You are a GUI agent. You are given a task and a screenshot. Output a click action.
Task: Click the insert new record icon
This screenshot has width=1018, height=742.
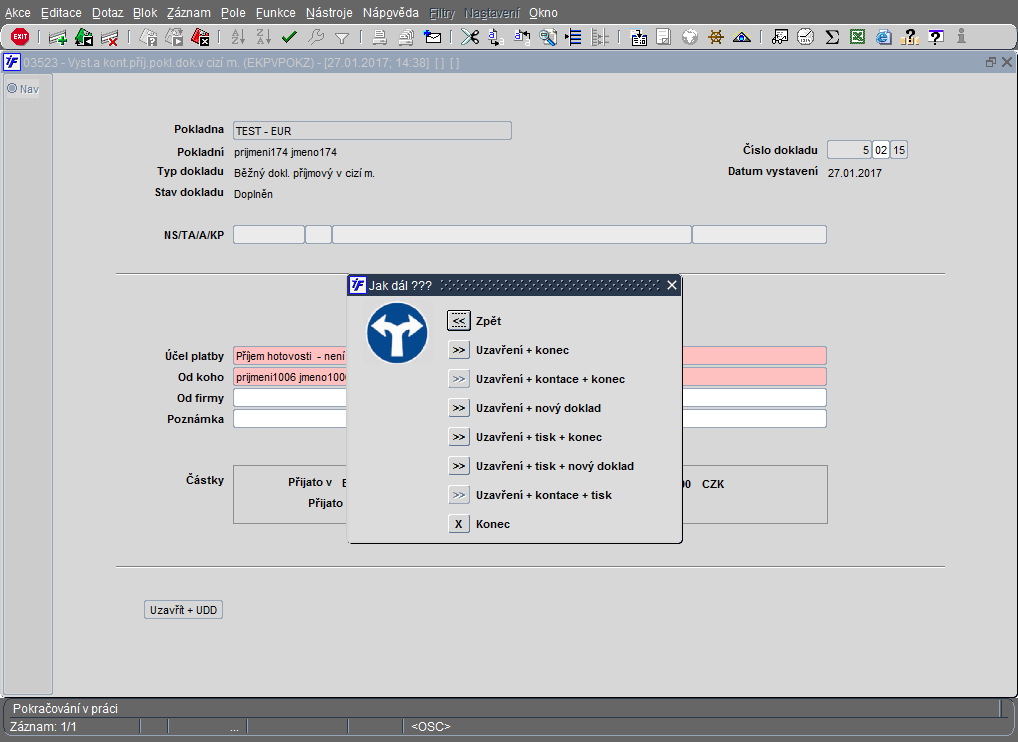58,38
